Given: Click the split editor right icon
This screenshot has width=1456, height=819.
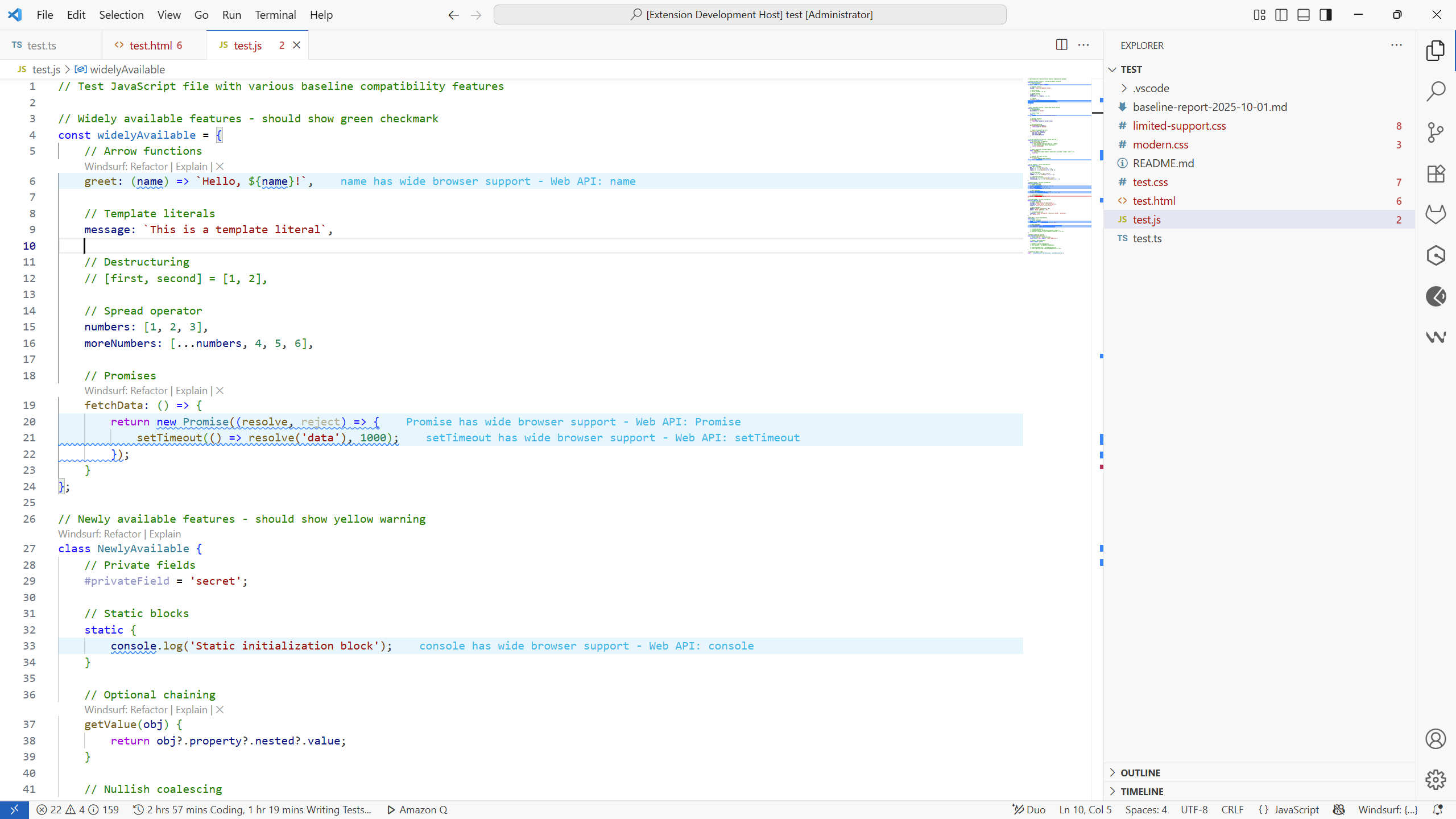Looking at the screenshot, I should (1061, 45).
